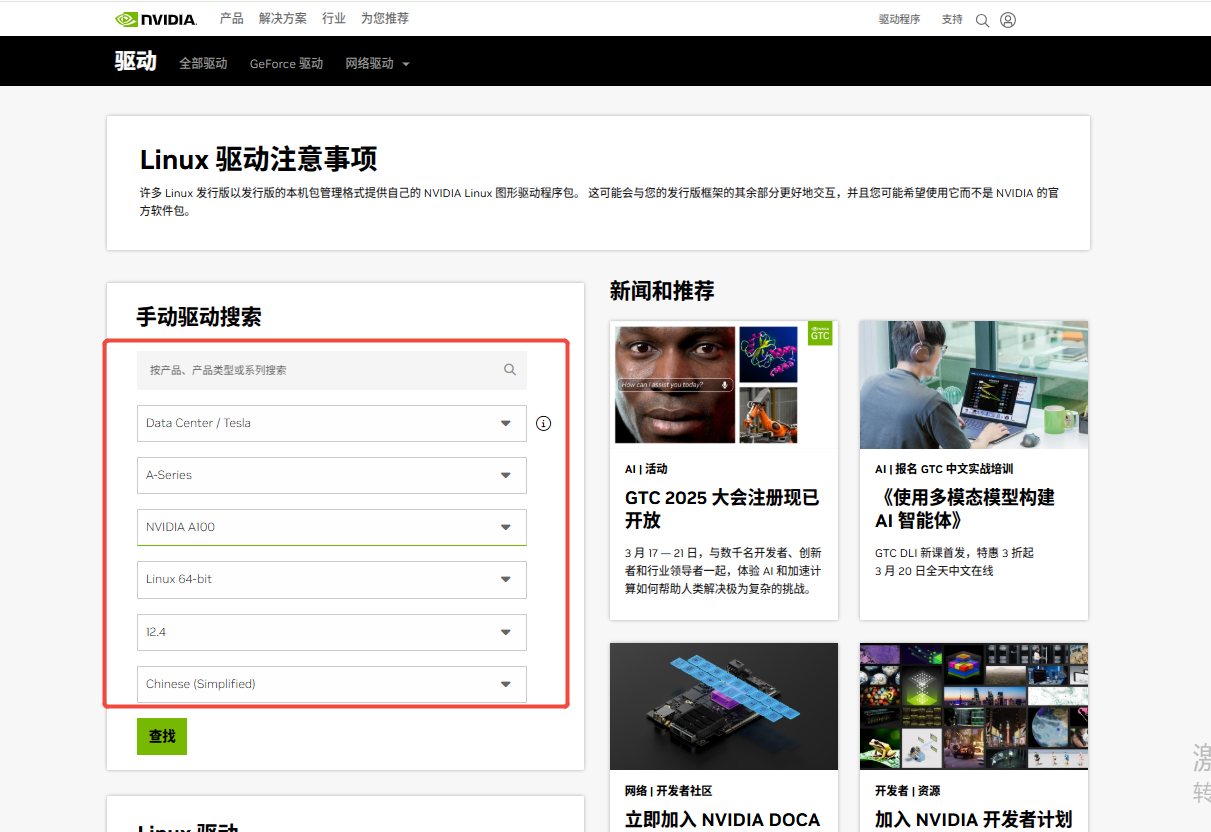Open the 加入 NVIDIA 开发者计划 article
Screen dimensions: 1211x832
pos(973,820)
